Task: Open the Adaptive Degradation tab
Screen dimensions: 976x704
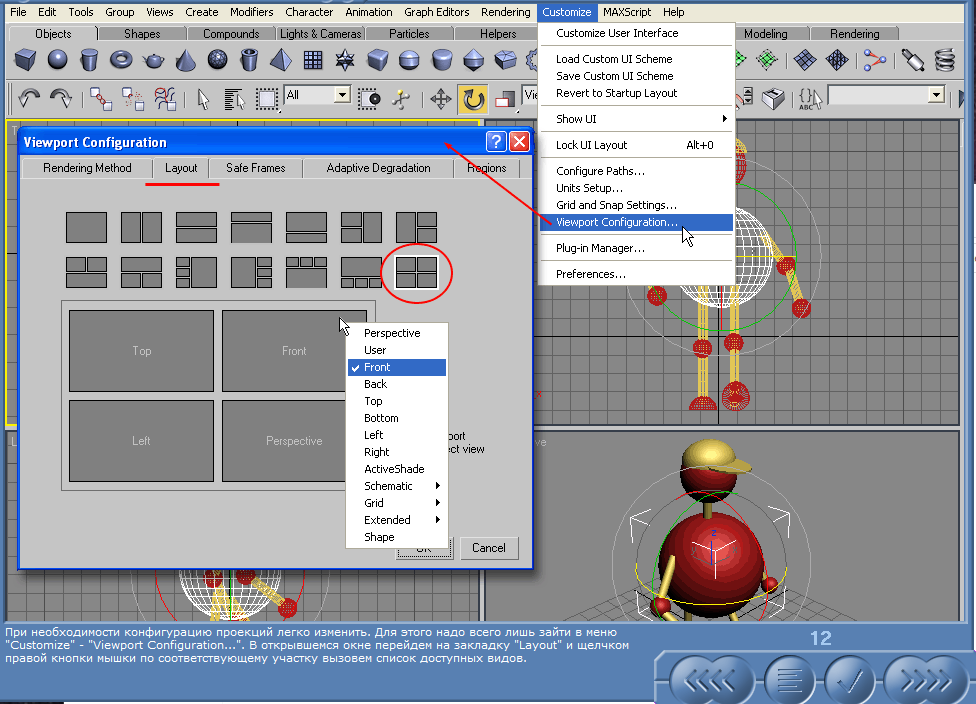Action: click(378, 168)
